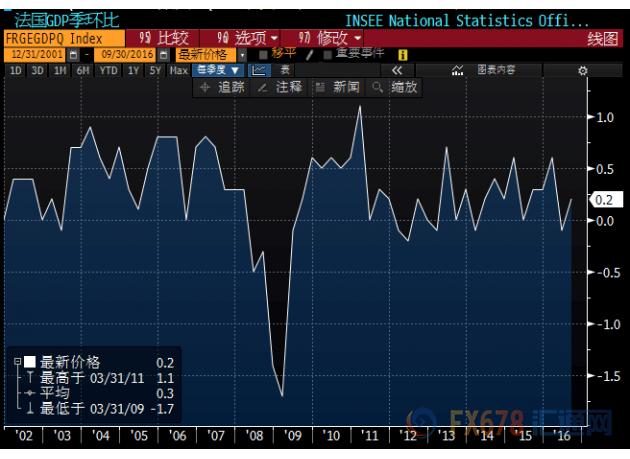Collapse legend tree expander box
The height and width of the screenshot is (459, 630).
pos(17,362)
